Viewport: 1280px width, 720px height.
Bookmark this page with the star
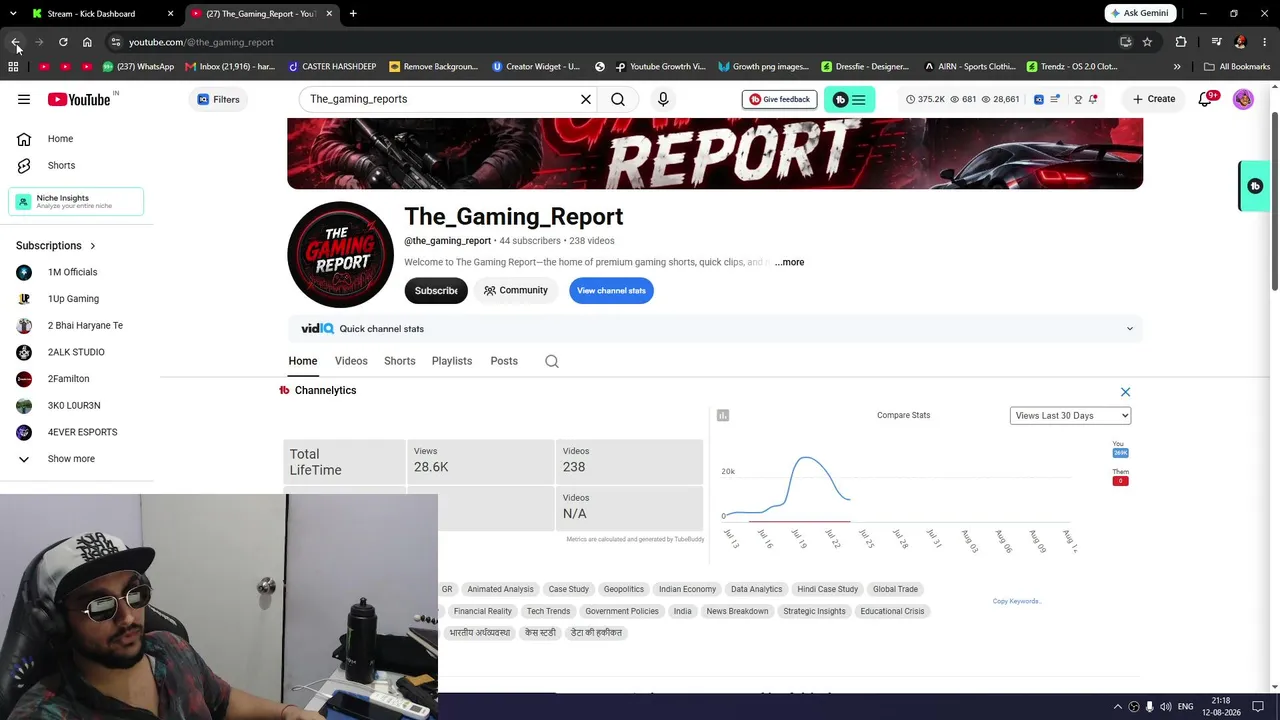[x=1147, y=42]
